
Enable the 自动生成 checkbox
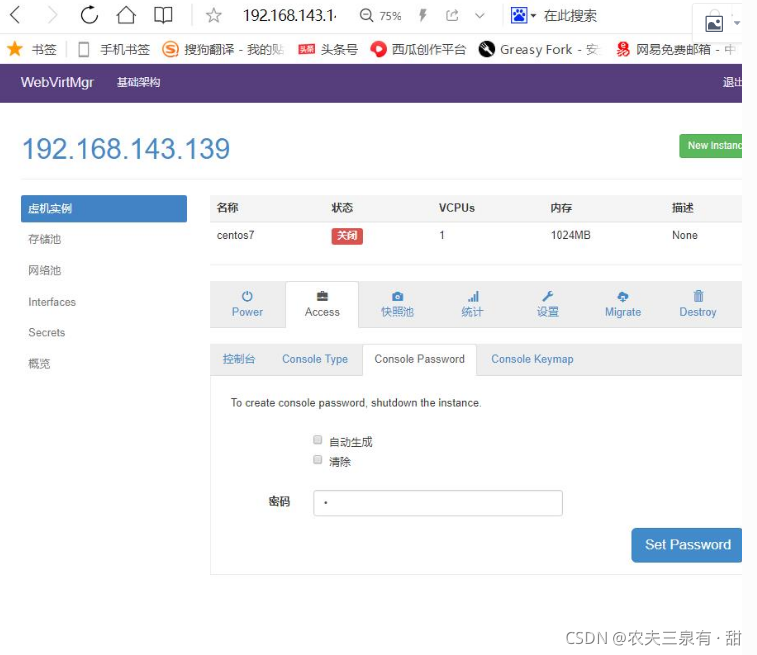coord(318,440)
